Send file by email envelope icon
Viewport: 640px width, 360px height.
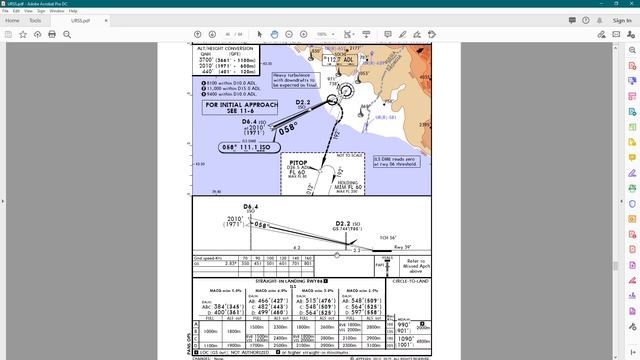[616, 35]
